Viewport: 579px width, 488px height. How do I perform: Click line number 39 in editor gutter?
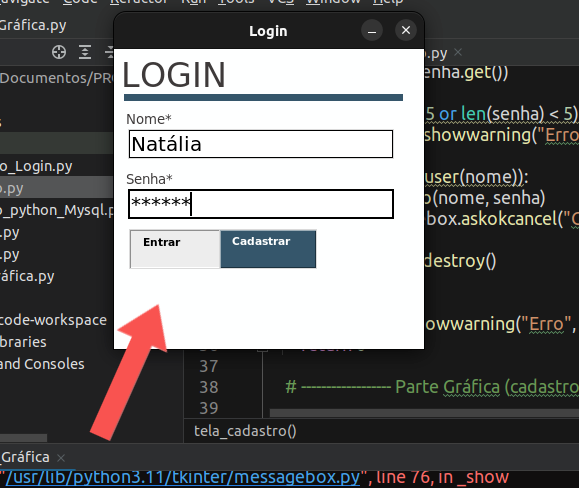pyautogui.click(x=209, y=408)
